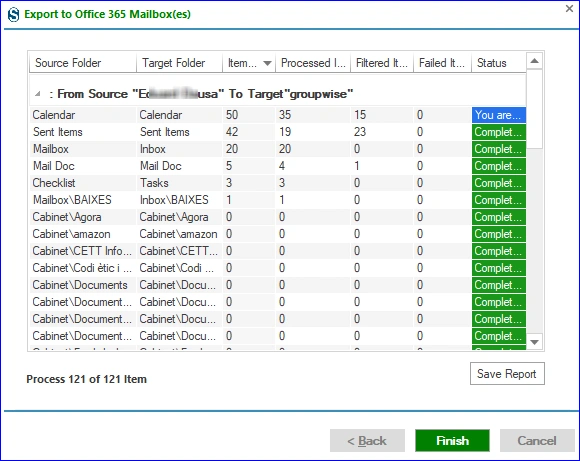Viewport: 580px width, 461px height.
Task: Click the Process 121 of 121 Item text
Action: point(87,379)
